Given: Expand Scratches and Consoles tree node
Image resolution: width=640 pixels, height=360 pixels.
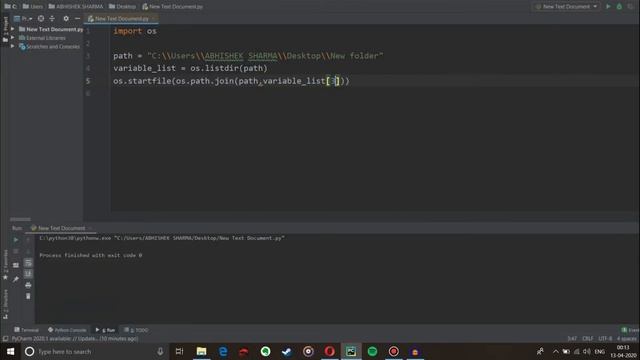Looking at the screenshot, I should click(x=13, y=47).
